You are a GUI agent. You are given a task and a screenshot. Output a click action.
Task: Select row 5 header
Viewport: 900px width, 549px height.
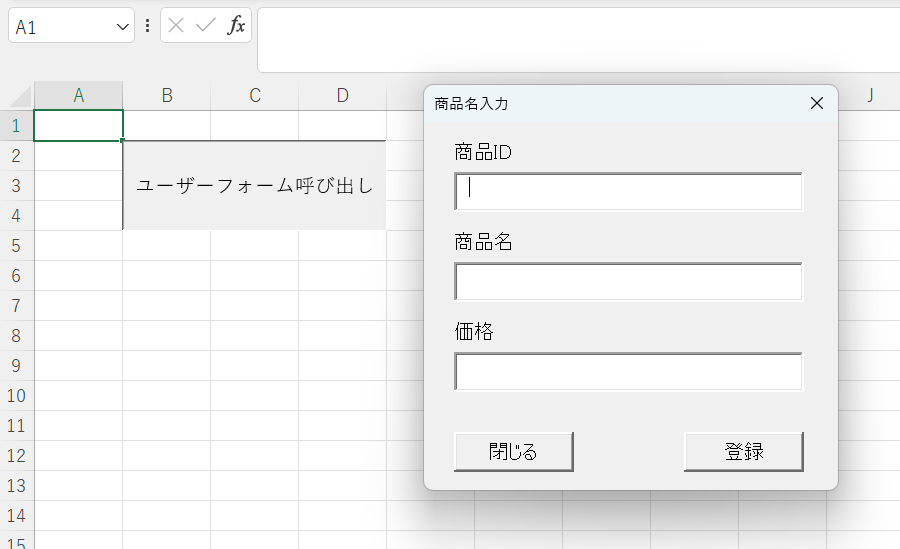coord(17,246)
